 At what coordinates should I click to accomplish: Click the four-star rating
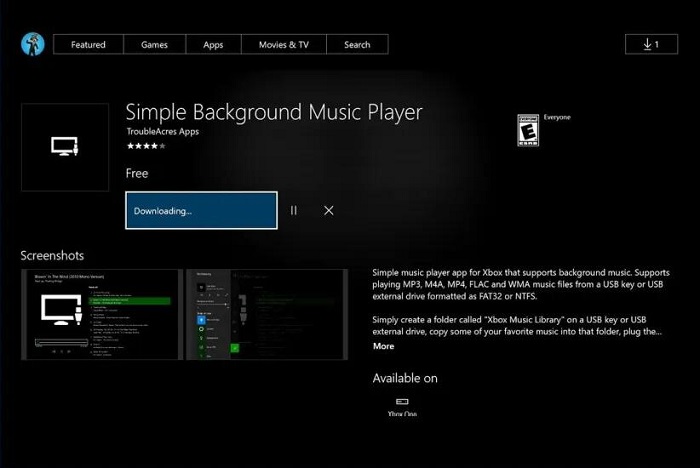pyautogui.click(x=146, y=146)
